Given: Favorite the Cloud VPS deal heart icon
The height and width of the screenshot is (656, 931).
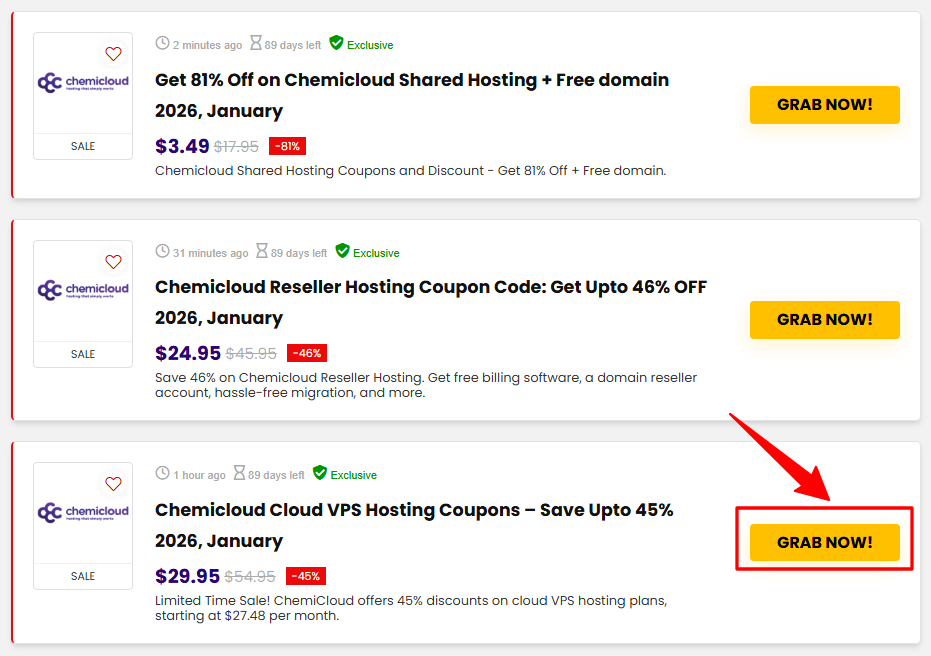Looking at the screenshot, I should point(113,484).
